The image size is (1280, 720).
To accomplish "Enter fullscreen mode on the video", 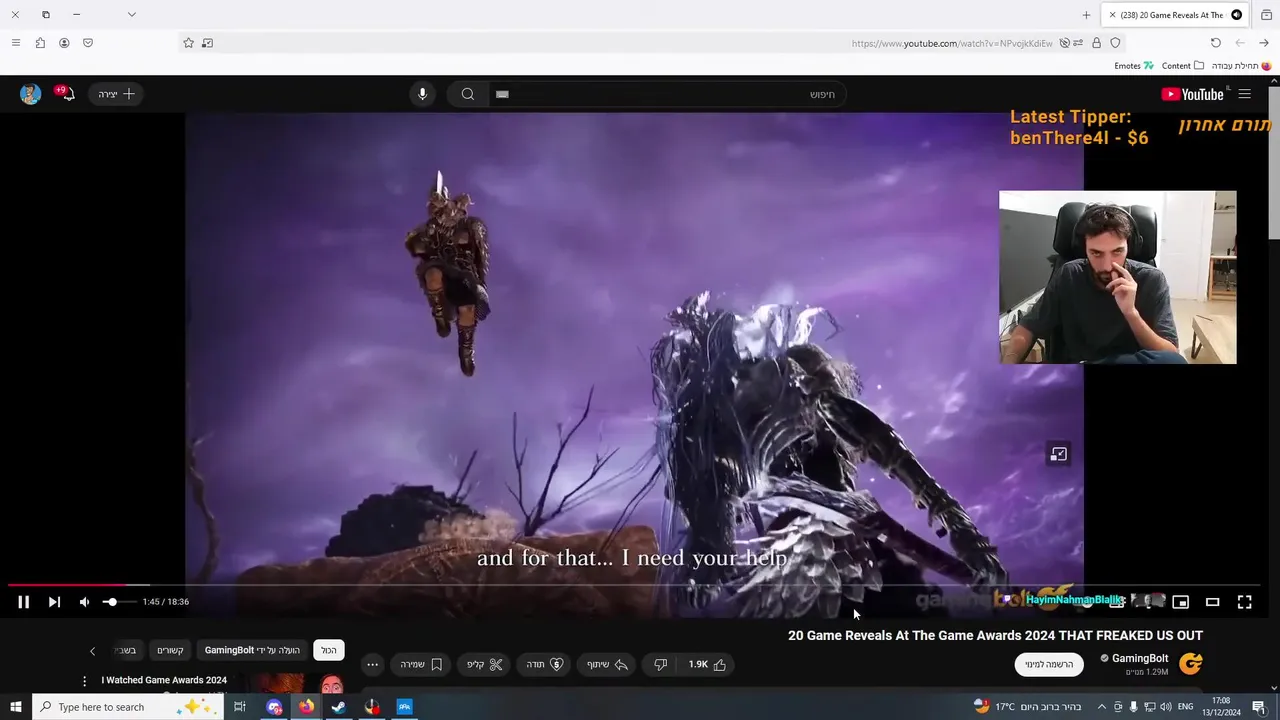I will click(1244, 602).
